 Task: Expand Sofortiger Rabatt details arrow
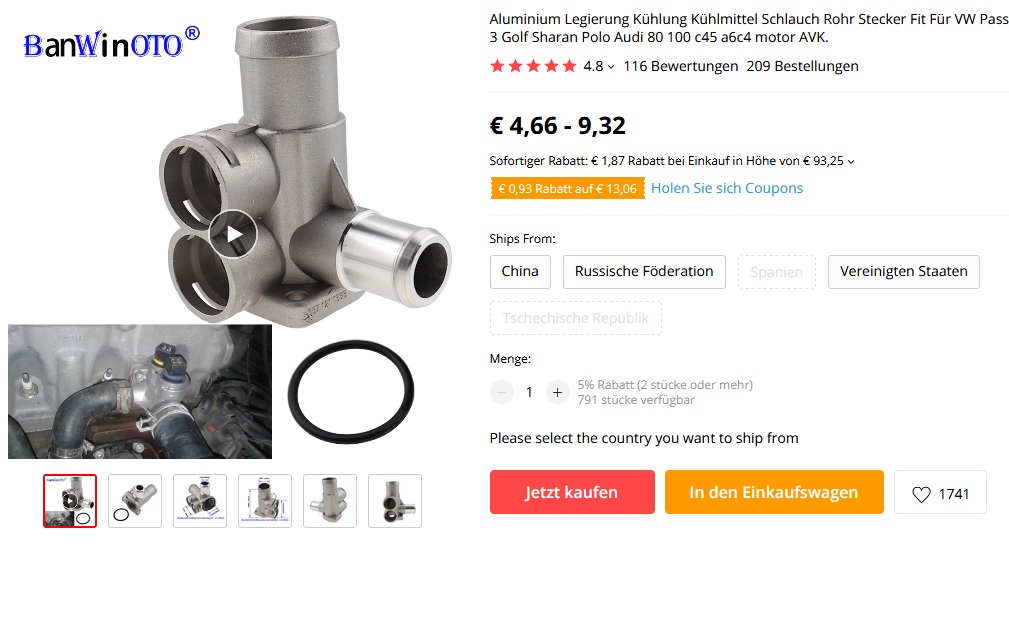pyautogui.click(x=851, y=162)
